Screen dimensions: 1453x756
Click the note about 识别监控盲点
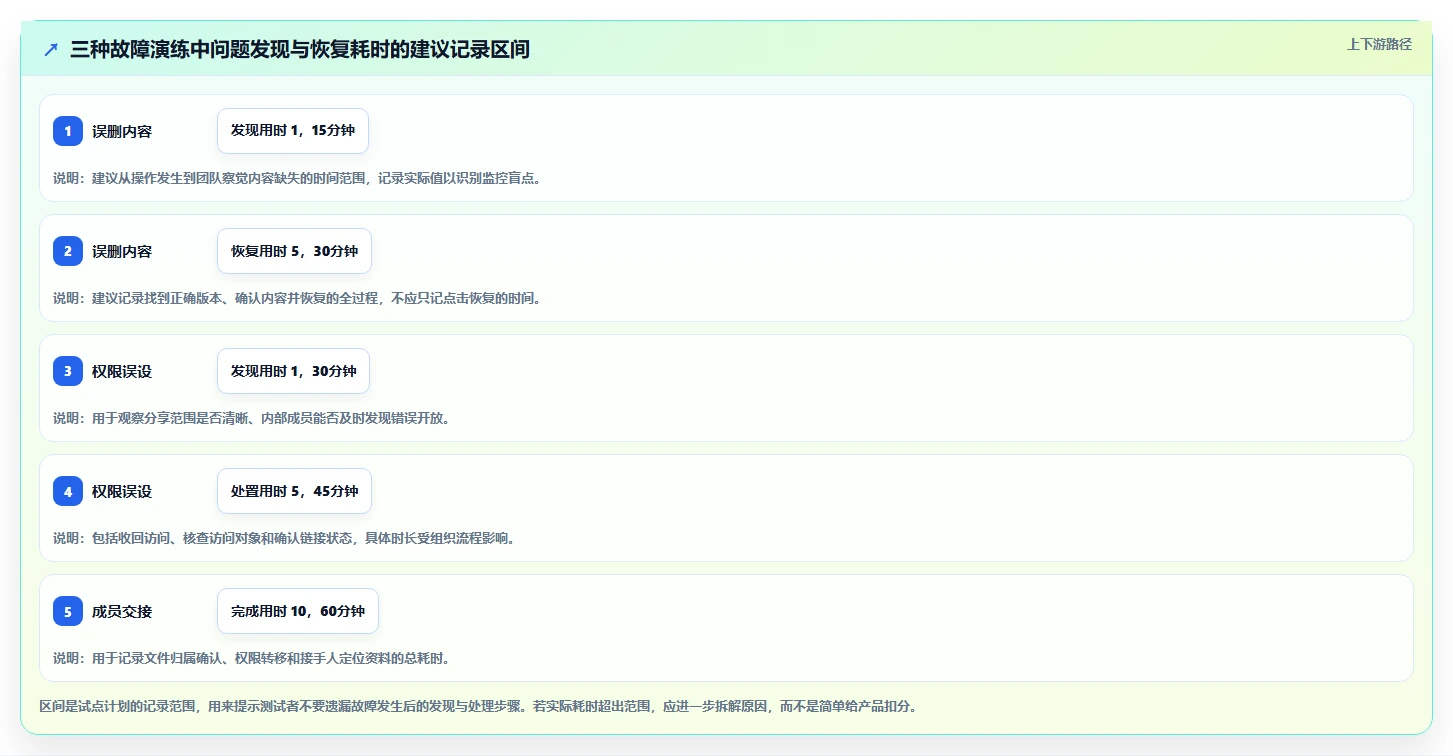point(297,178)
